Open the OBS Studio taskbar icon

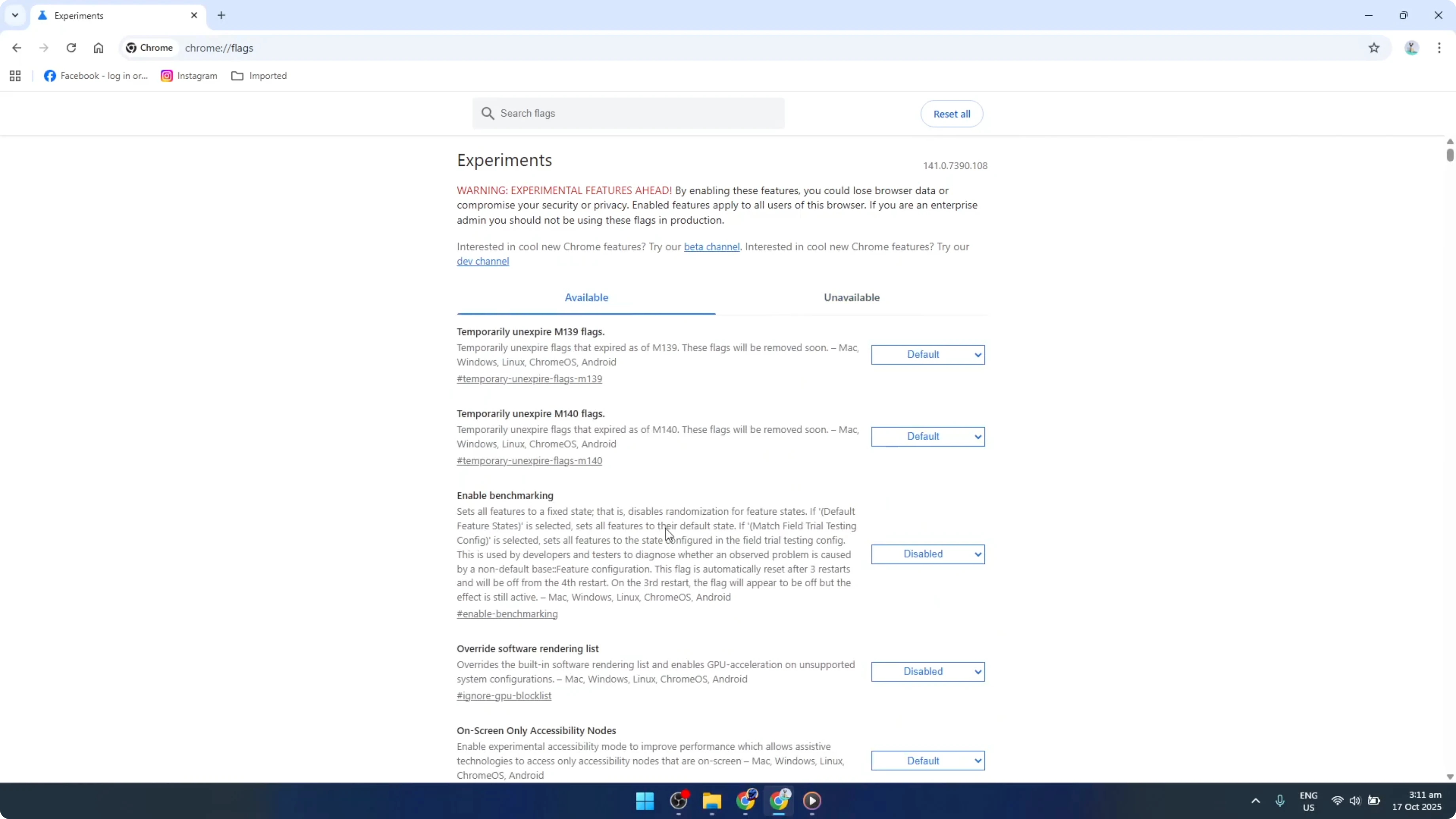pyautogui.click(x=678, y=801)
